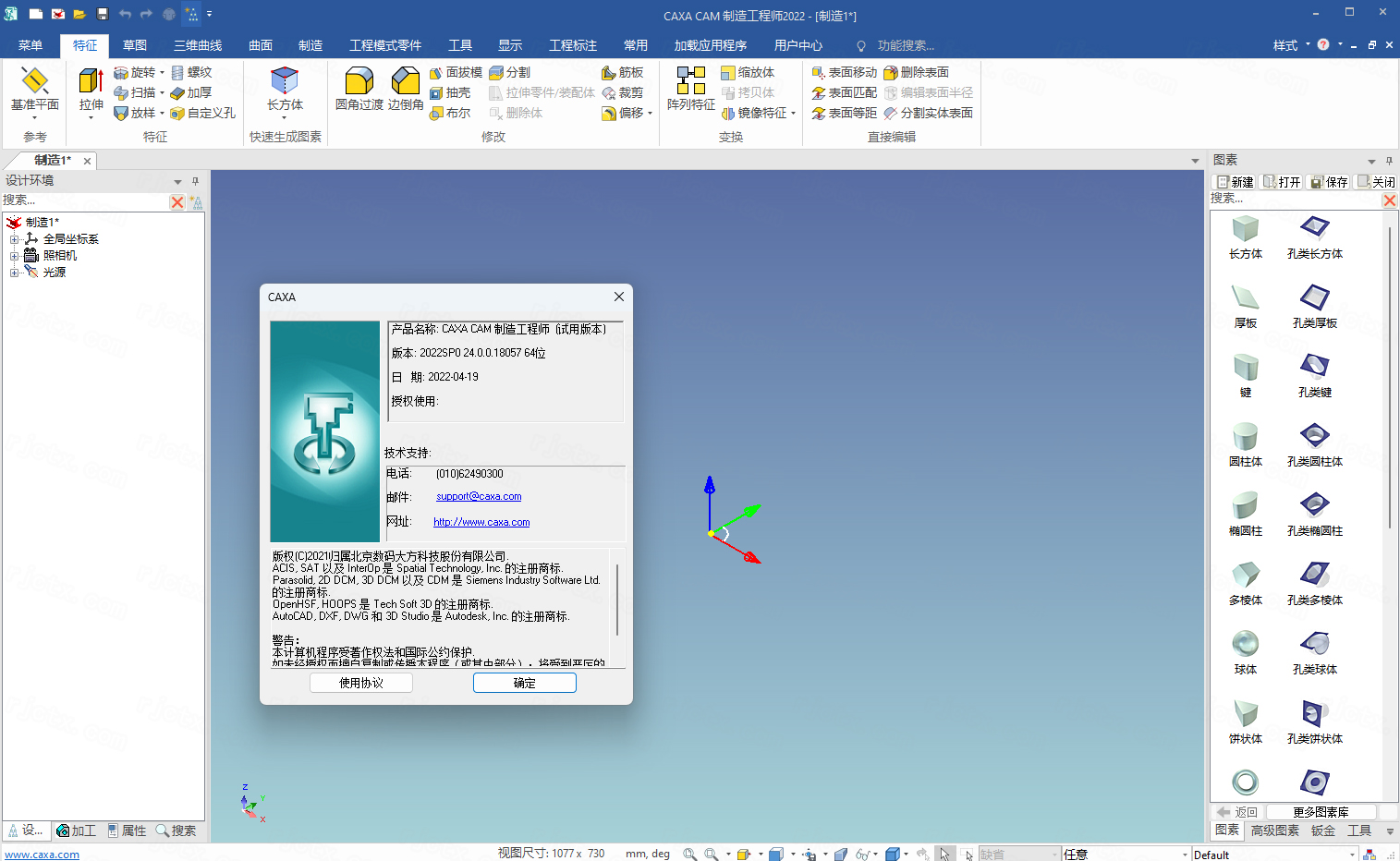1400x861 pixels.
Task: Pin the 设计环境 panel
Action: coord(195,181)
